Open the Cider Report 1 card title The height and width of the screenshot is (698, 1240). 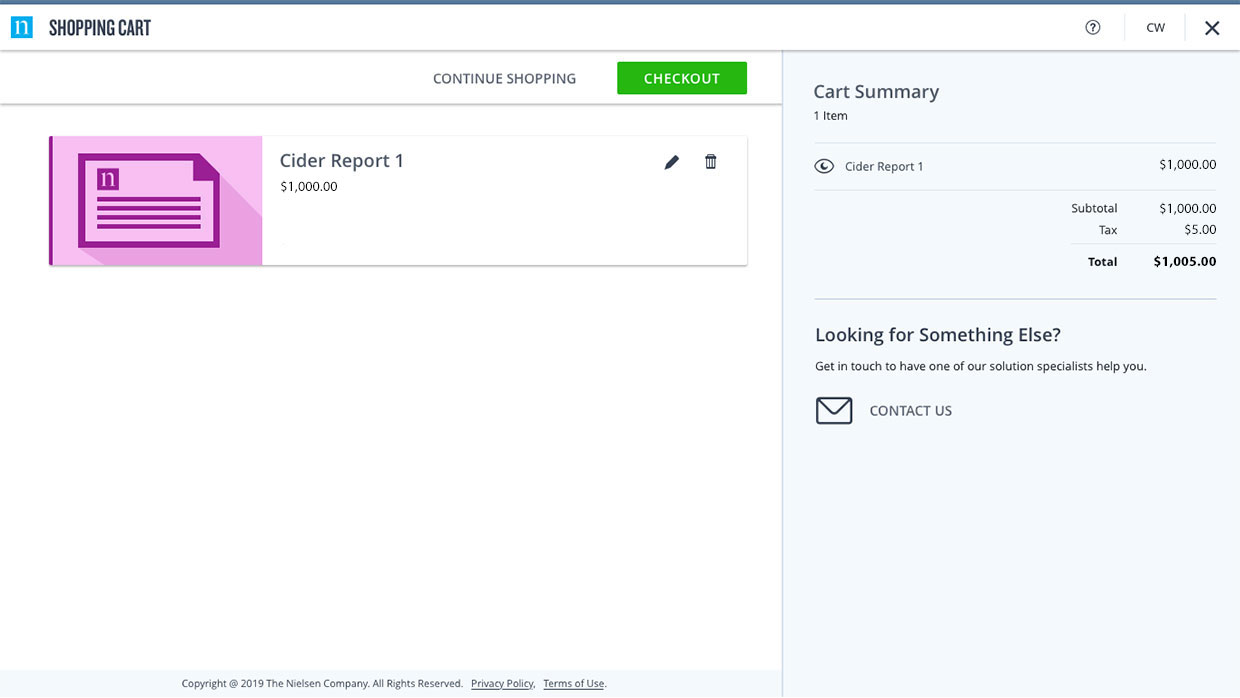(342, 161)
